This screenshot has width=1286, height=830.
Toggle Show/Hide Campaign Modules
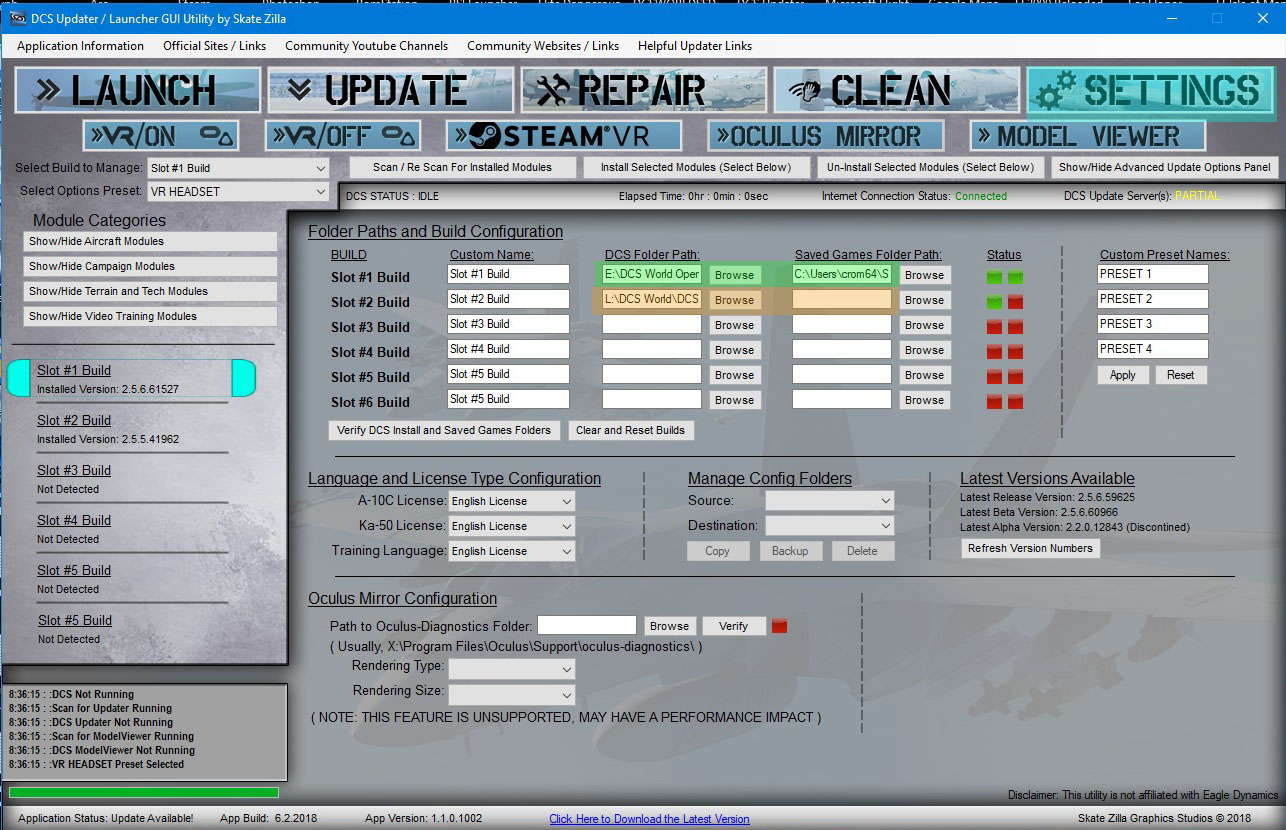[x=150, y=266]
